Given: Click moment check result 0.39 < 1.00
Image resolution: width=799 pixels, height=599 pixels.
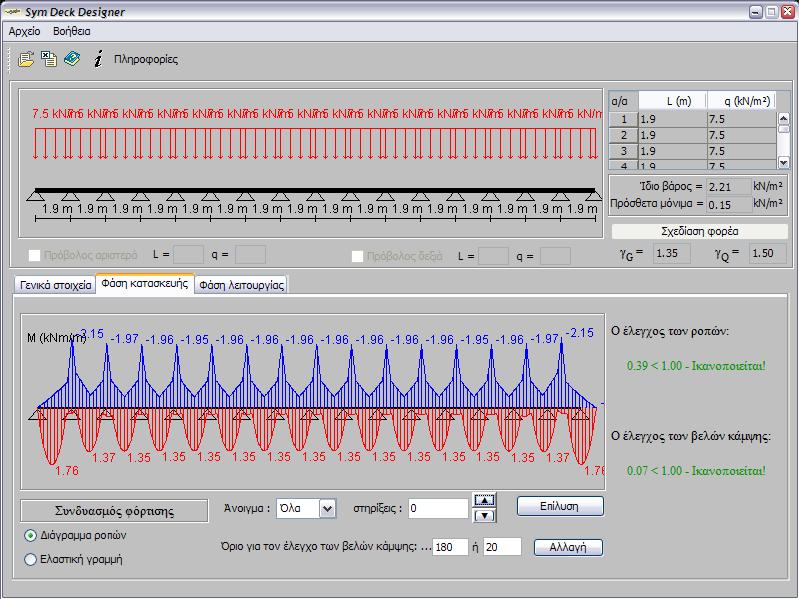Looking at the screenshot, I should (696, 366).
